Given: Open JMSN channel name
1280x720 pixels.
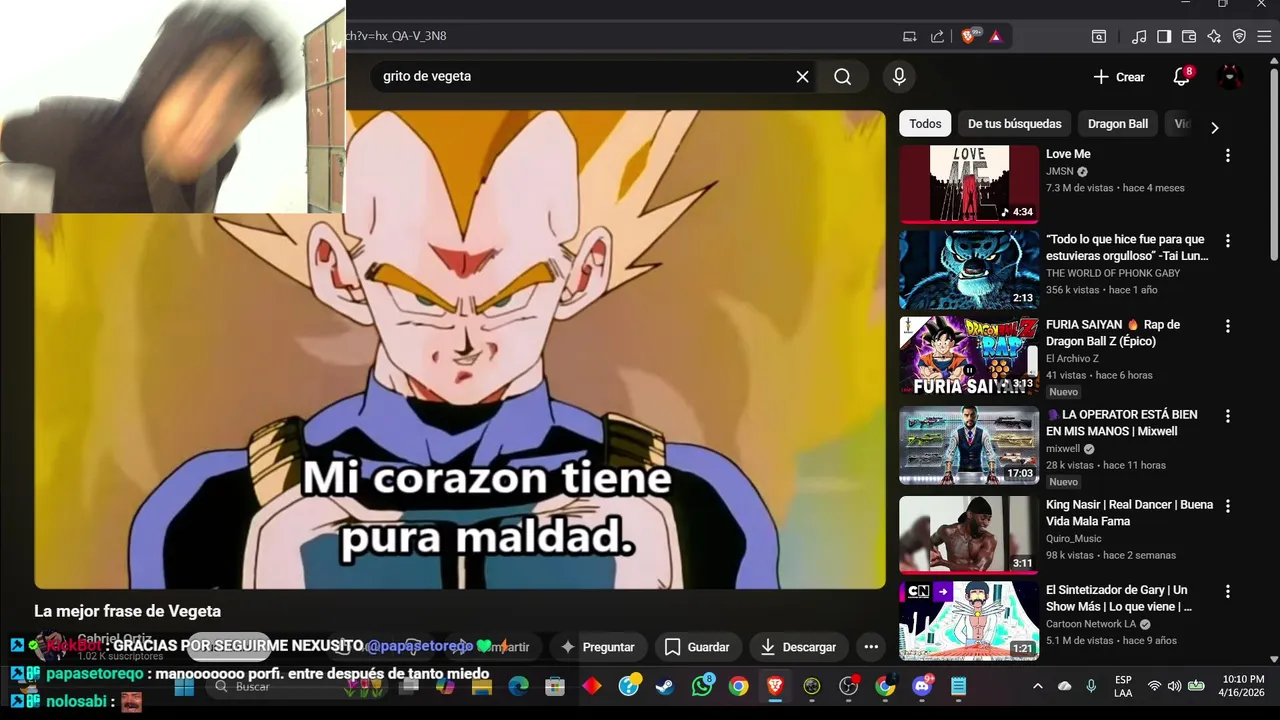Looking at the screenshot, I should pos(1060,172).
